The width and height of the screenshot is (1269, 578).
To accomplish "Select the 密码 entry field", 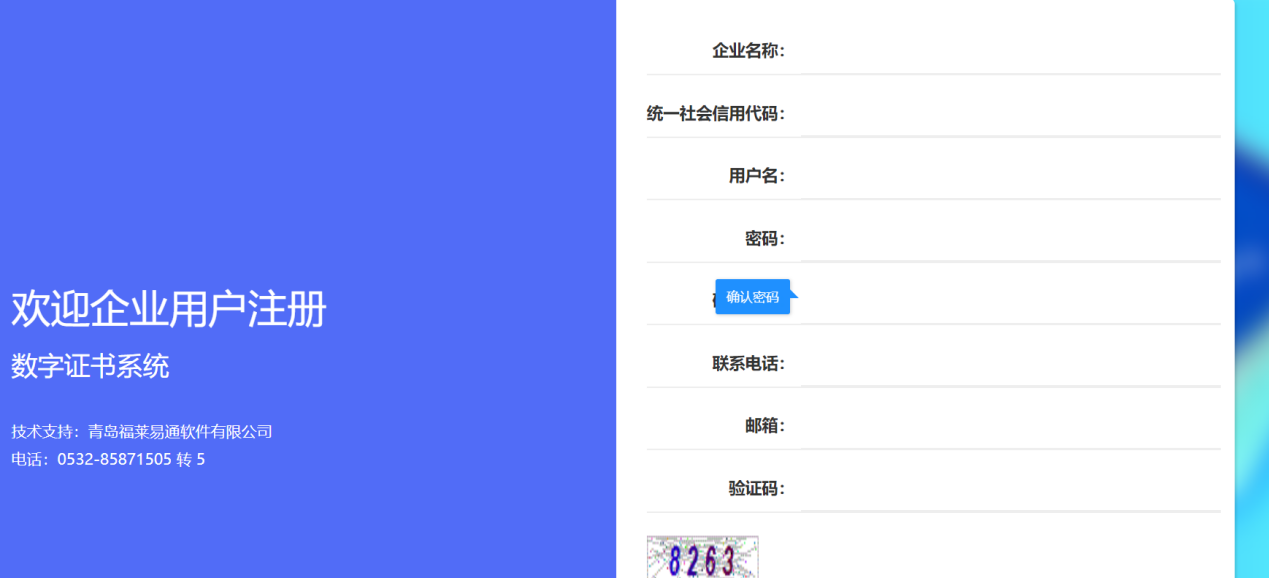I will pyautogui.click(x=1010, y=238).
